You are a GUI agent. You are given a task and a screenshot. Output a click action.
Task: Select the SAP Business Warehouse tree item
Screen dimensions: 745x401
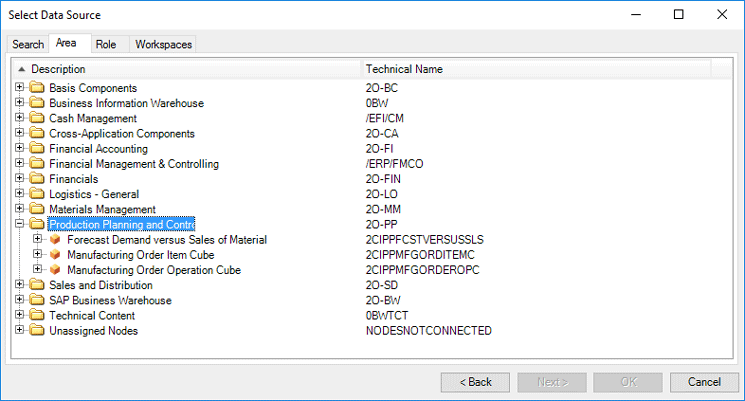[110, 301]
